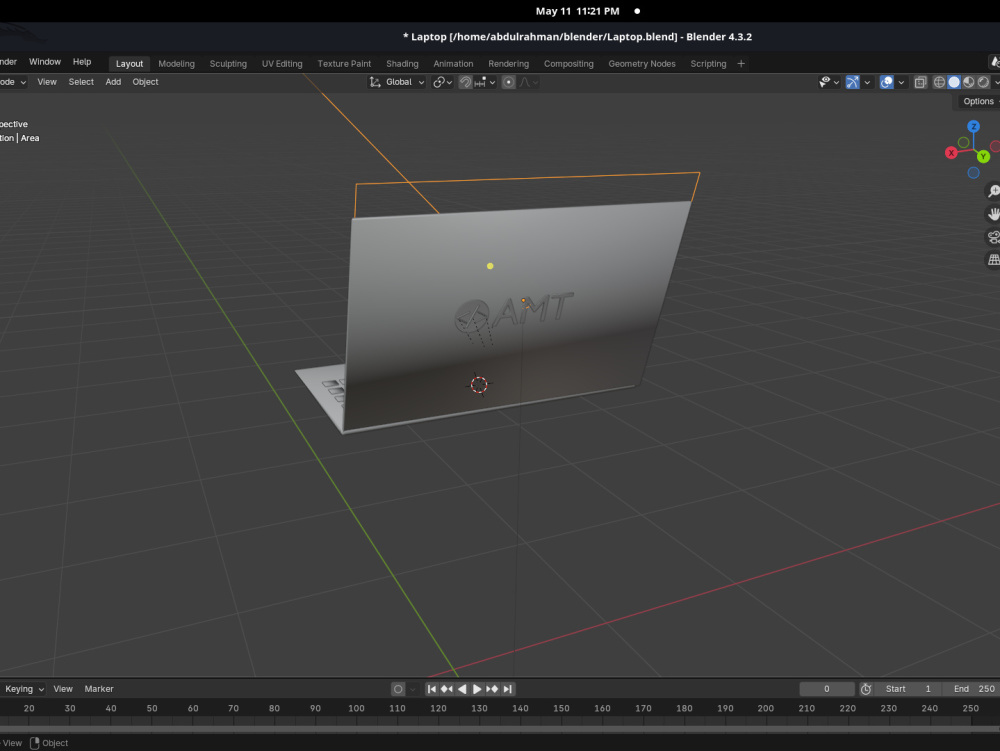This screenshot has width=1000, height=751.
Task: Switch to the Animation workspace tab
Action: pos(453,64)
